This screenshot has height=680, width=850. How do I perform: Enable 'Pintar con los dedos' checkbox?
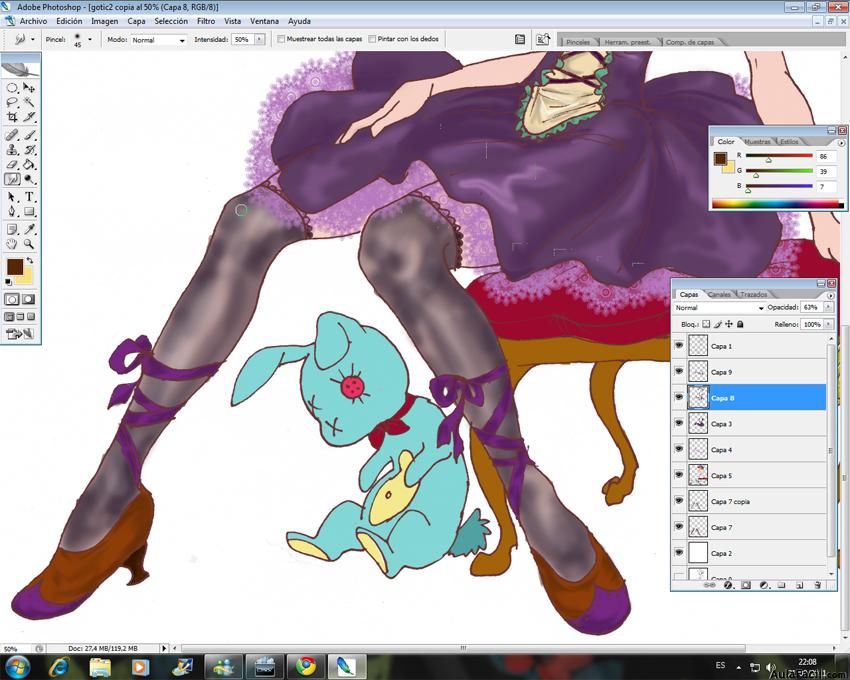coord(372,39)
